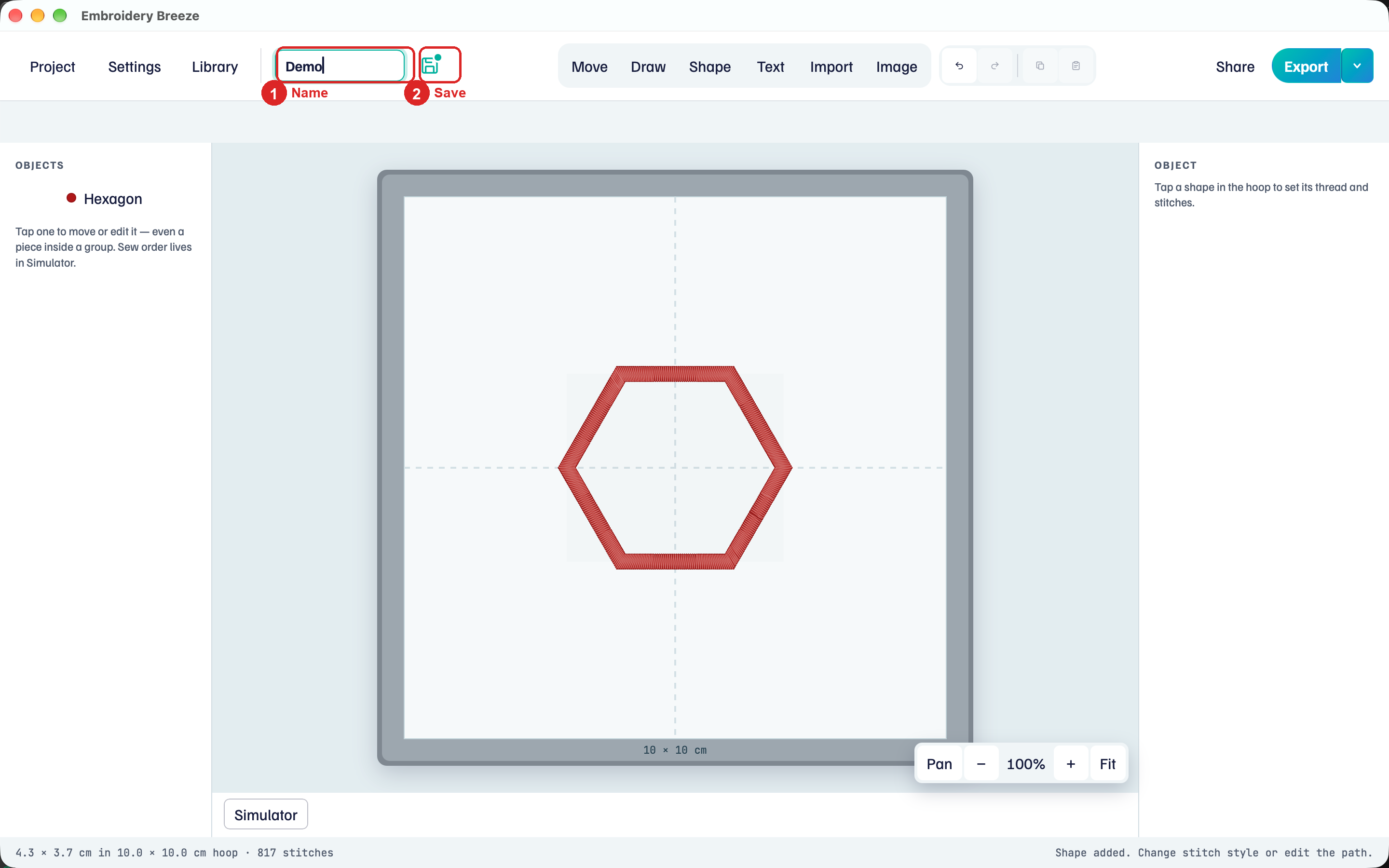Enable Pan mode on canvas
The image size is (1389, 868).
click(939, 764)
